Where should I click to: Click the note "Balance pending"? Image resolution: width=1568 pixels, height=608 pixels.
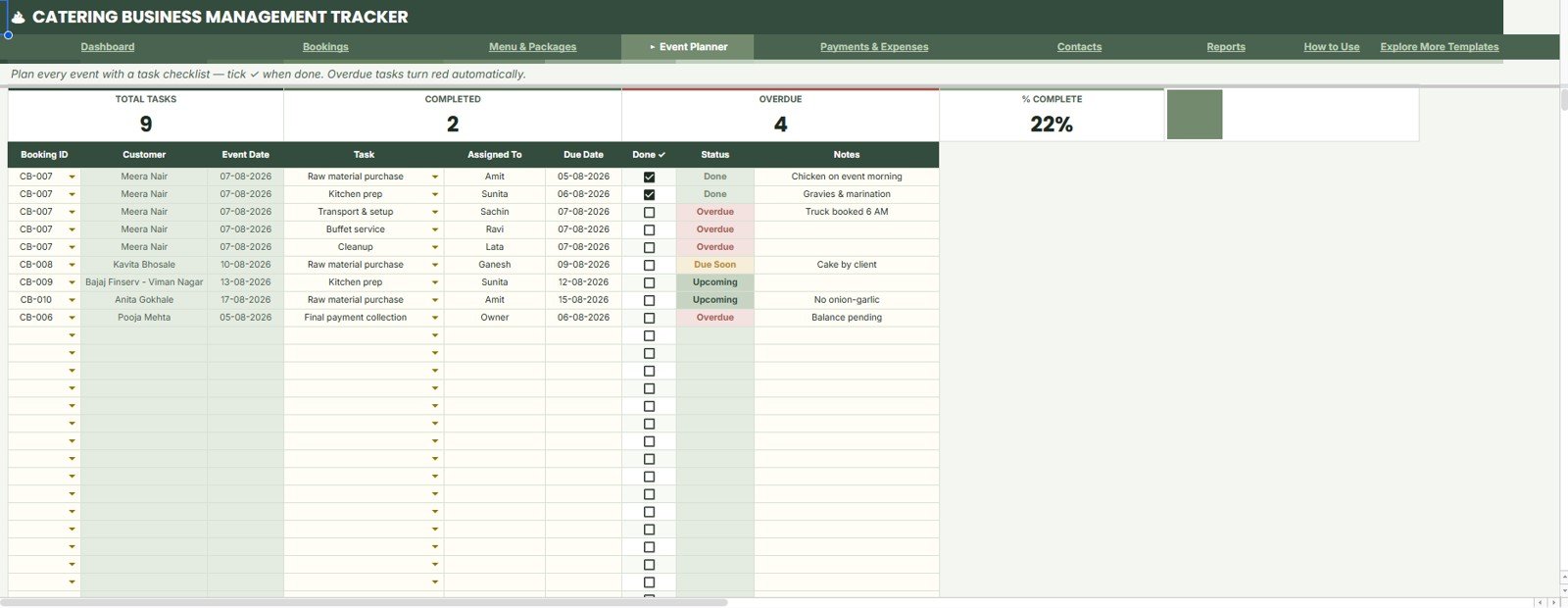[847, 318]
